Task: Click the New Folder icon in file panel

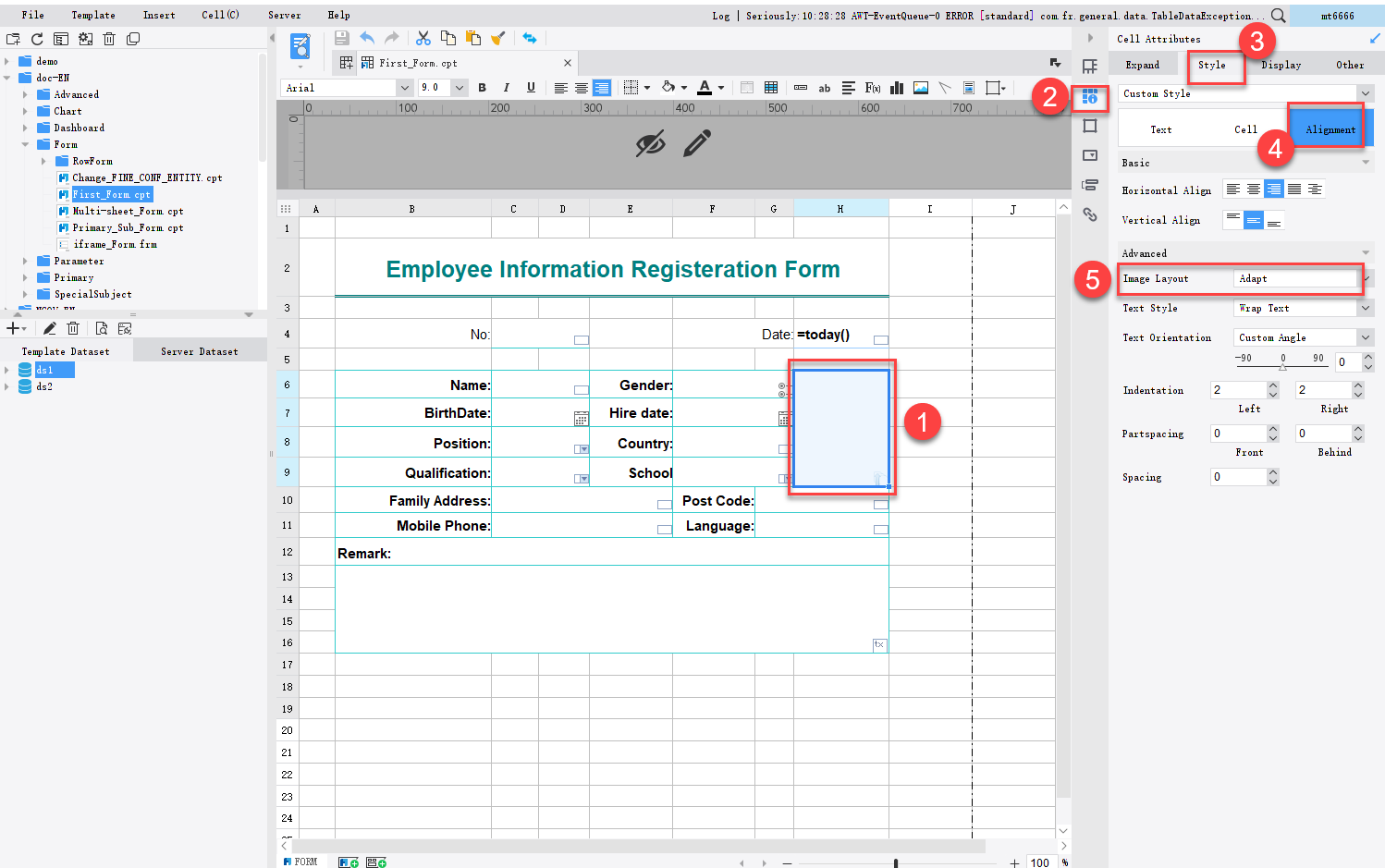Action: click(13, 39)
